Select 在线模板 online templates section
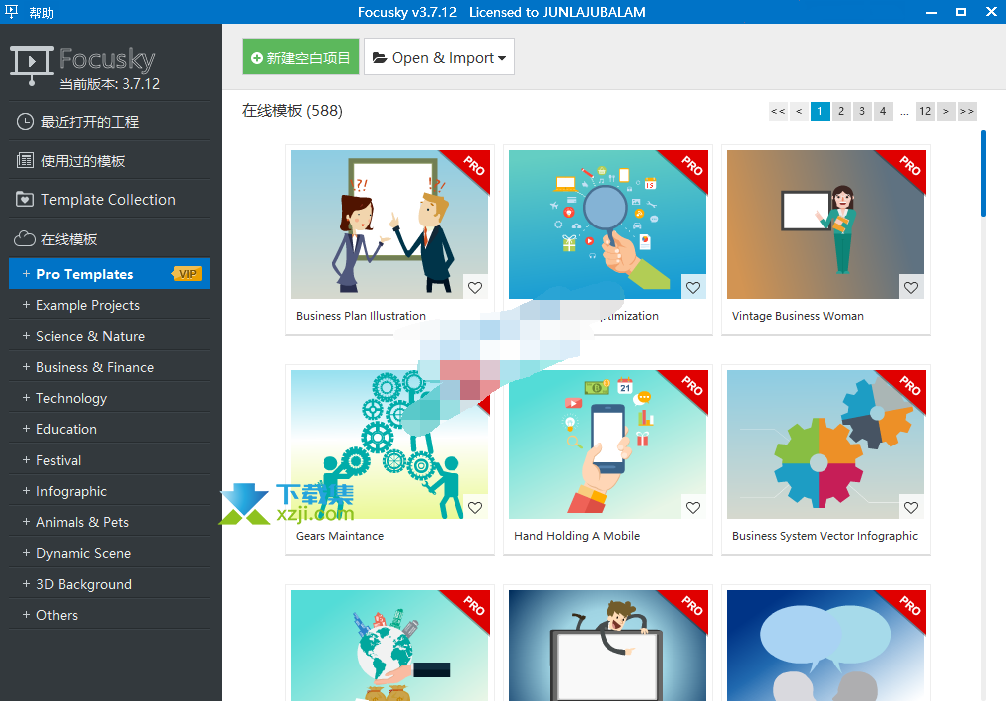 (110, 239)
